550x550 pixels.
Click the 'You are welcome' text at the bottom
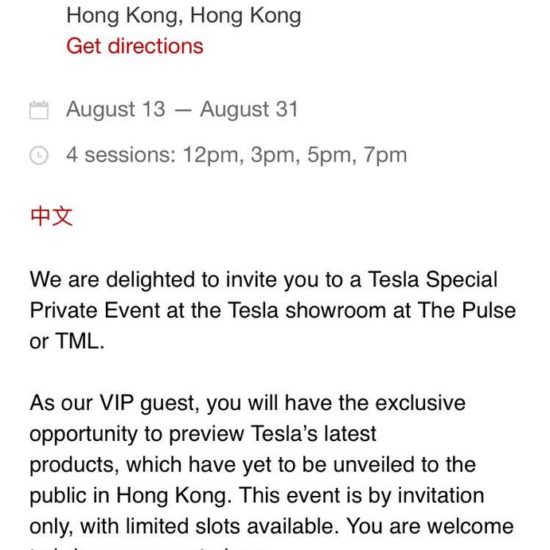430,526
